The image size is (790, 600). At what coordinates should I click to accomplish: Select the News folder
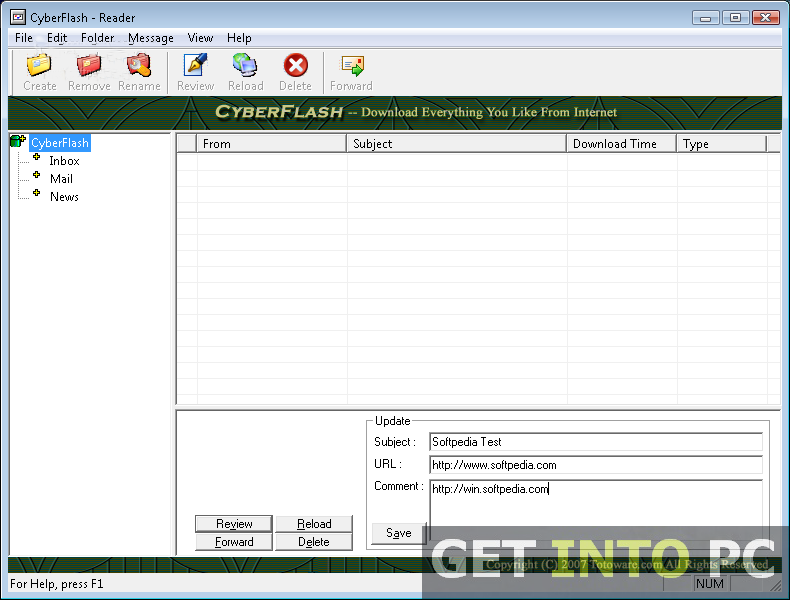[64, 197]
